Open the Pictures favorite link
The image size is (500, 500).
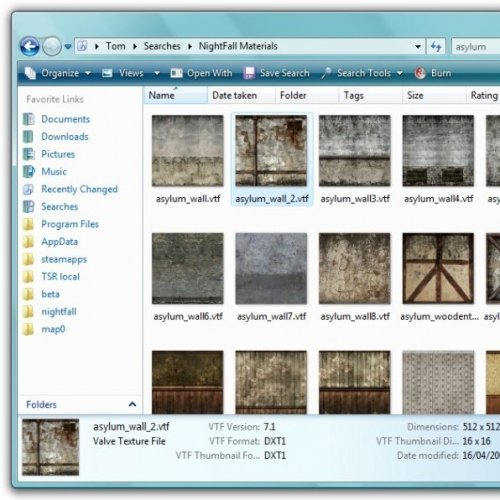58,154
